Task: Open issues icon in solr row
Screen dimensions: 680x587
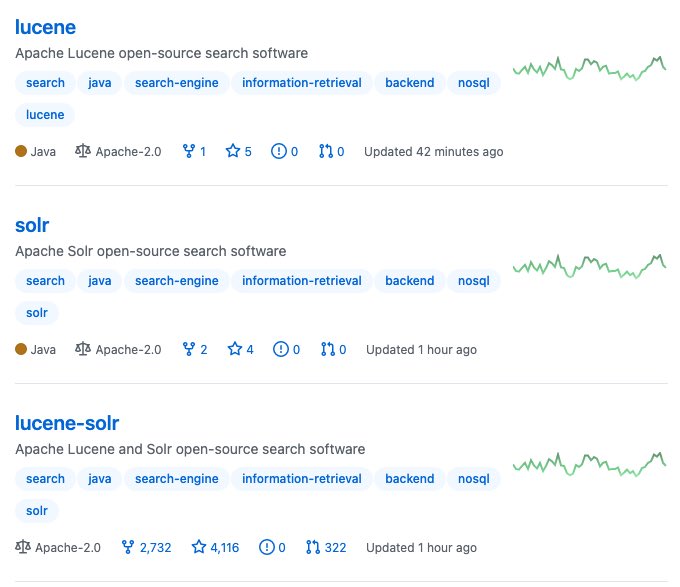Action: [281, 349]
